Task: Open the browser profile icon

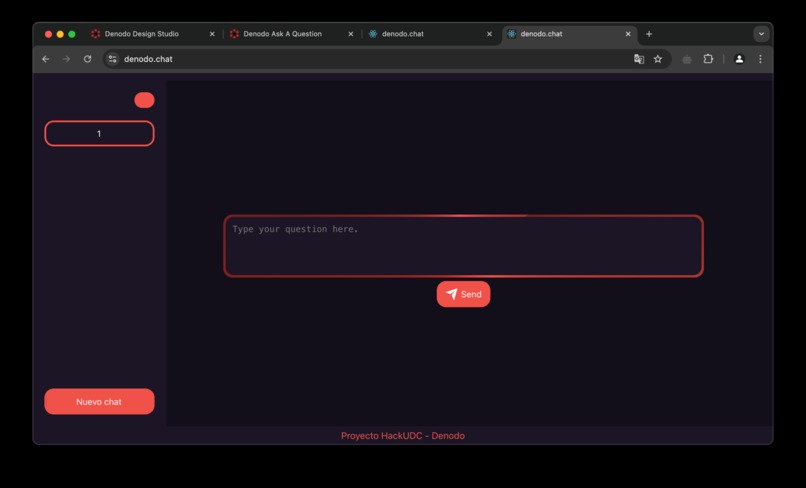Action: point(739,59)
